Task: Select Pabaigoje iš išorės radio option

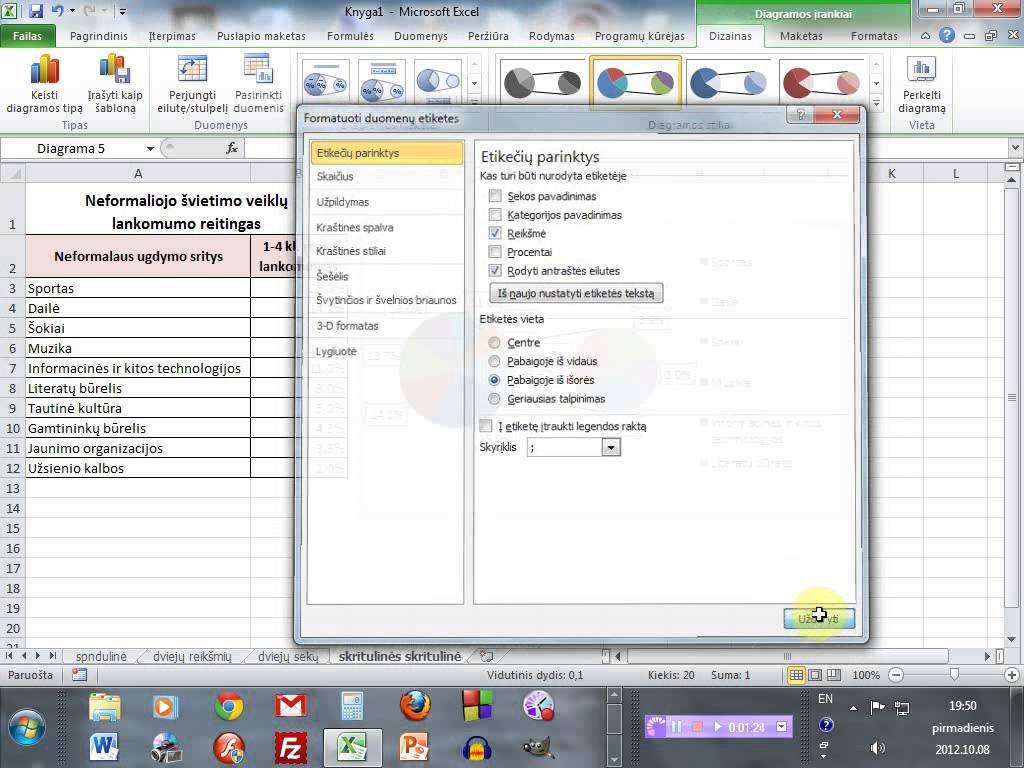Action: click(494, 380)
